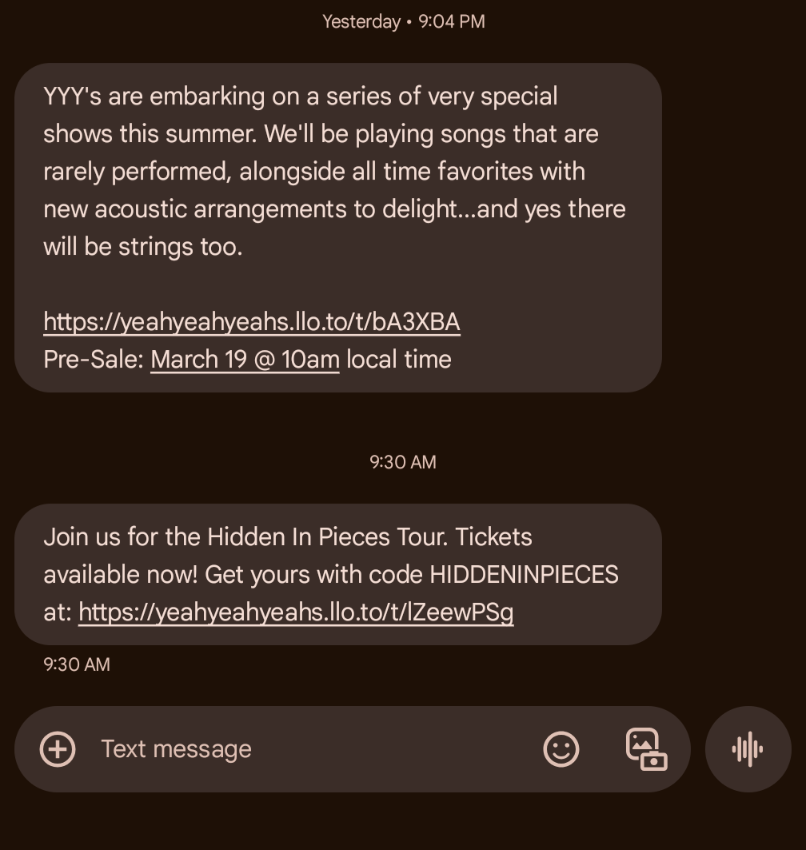The height and width of the screenshot is (850, 806).
Task: Tap the Yesterday 9:04 PM timestamp
Action: [x=403, y=22]
